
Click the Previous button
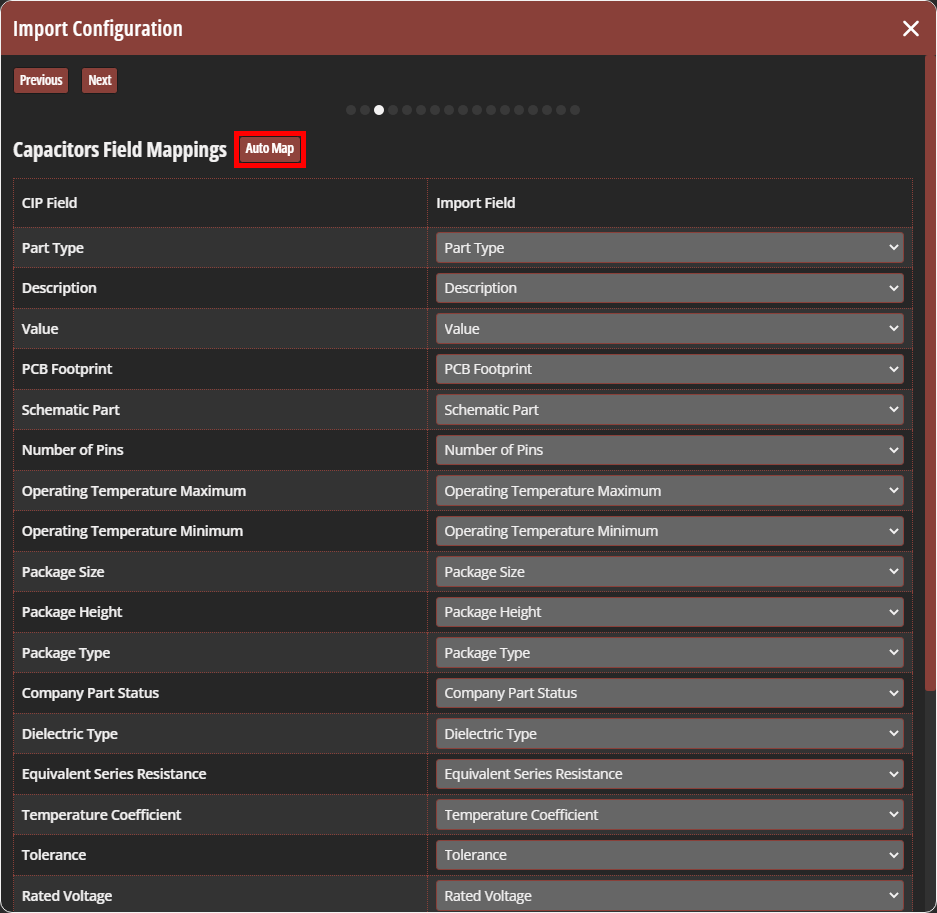pos(40,80)
